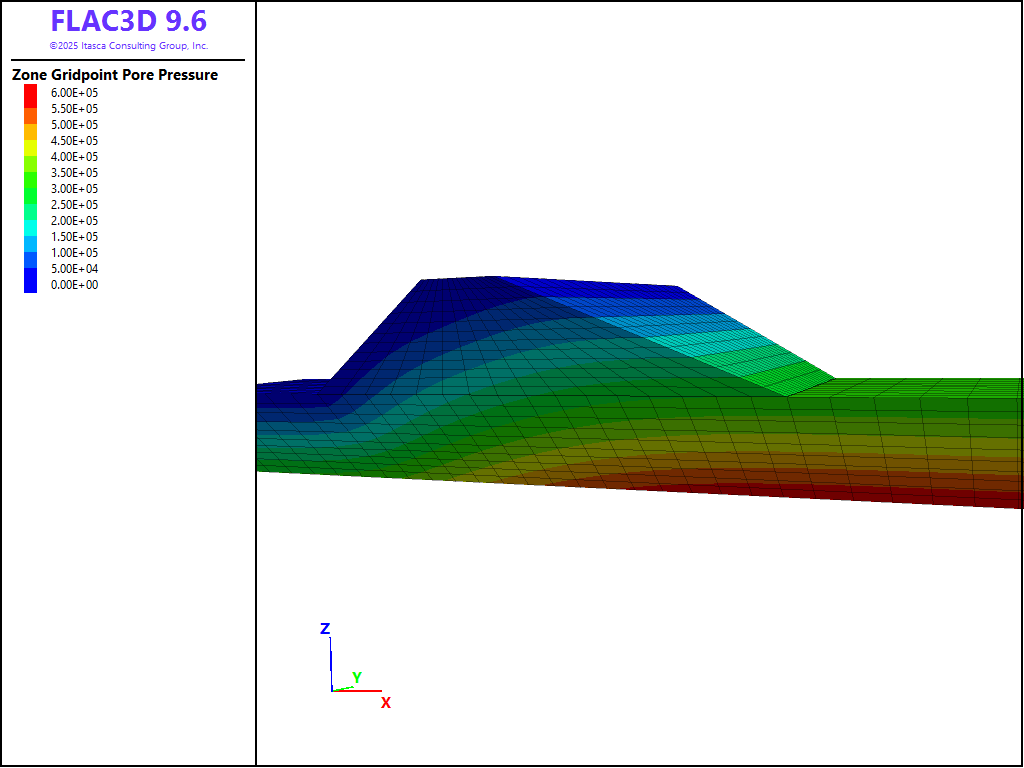Image resolution: width=1024 pixels, height=768 pixels.
Task: Click the FLAC3D 9.6 title text
Action: [x=129, y=21]
